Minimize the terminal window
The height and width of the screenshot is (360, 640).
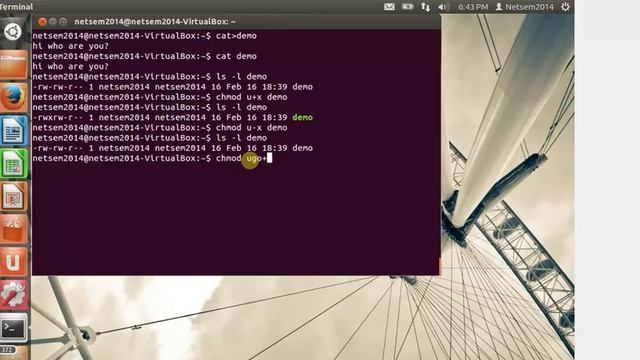(53, 21)
